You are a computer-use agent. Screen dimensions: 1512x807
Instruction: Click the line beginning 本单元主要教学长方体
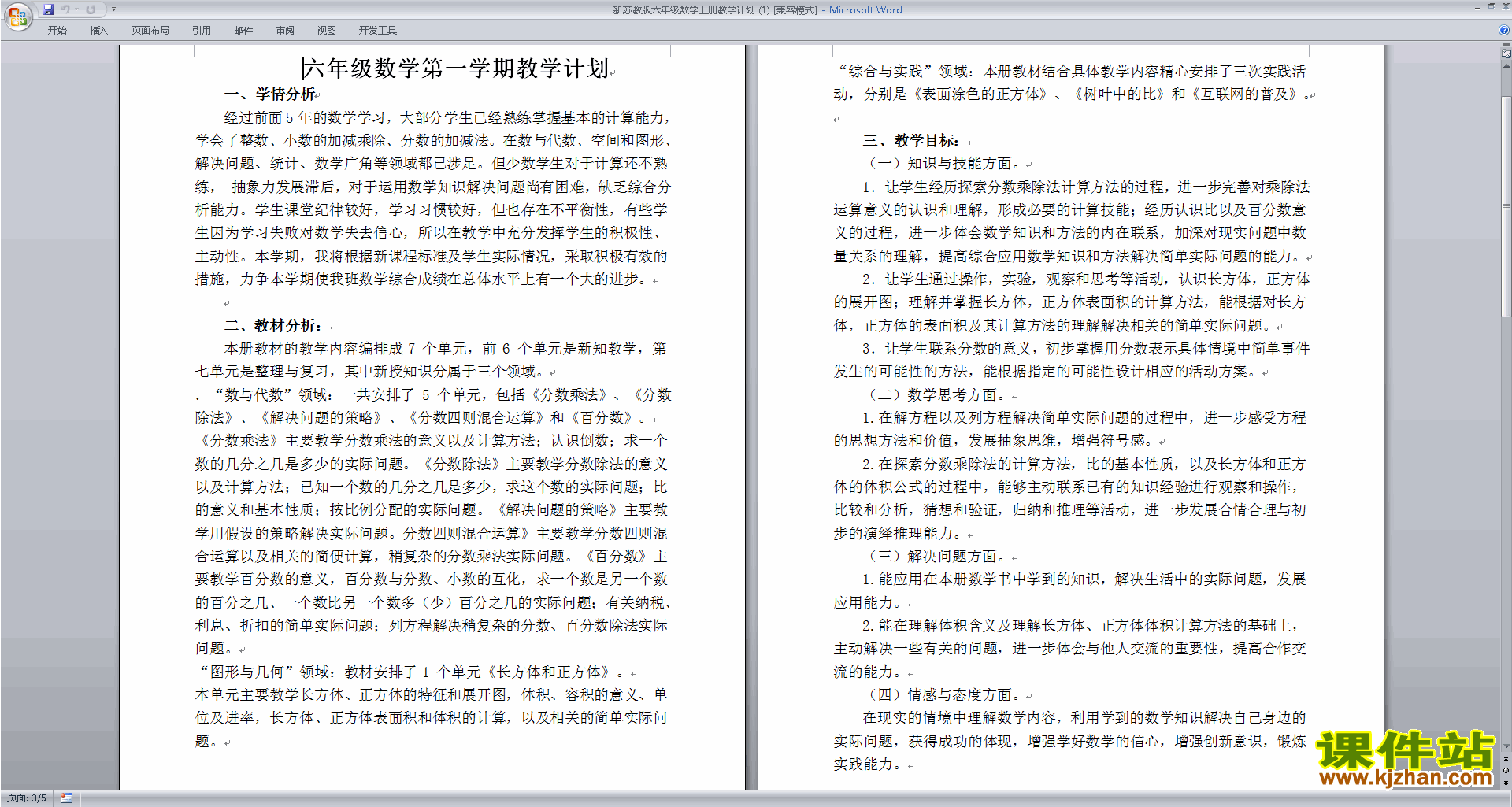[432, 695]
